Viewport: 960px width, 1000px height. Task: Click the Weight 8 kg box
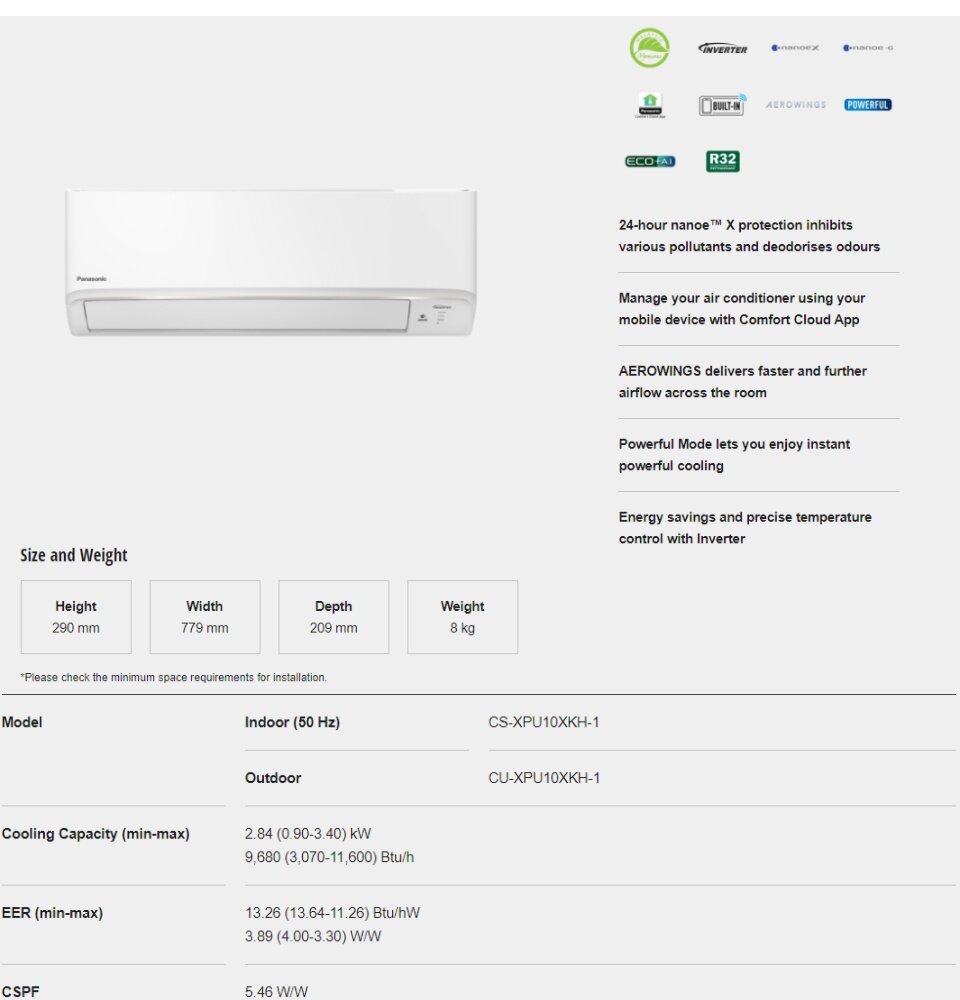(x=462, y=617)
